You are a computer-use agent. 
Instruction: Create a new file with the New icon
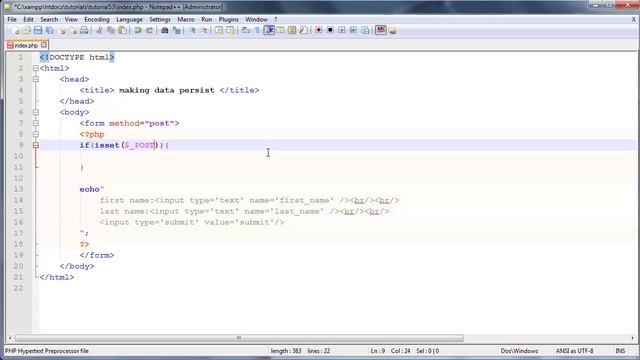[x=16, y=30]
